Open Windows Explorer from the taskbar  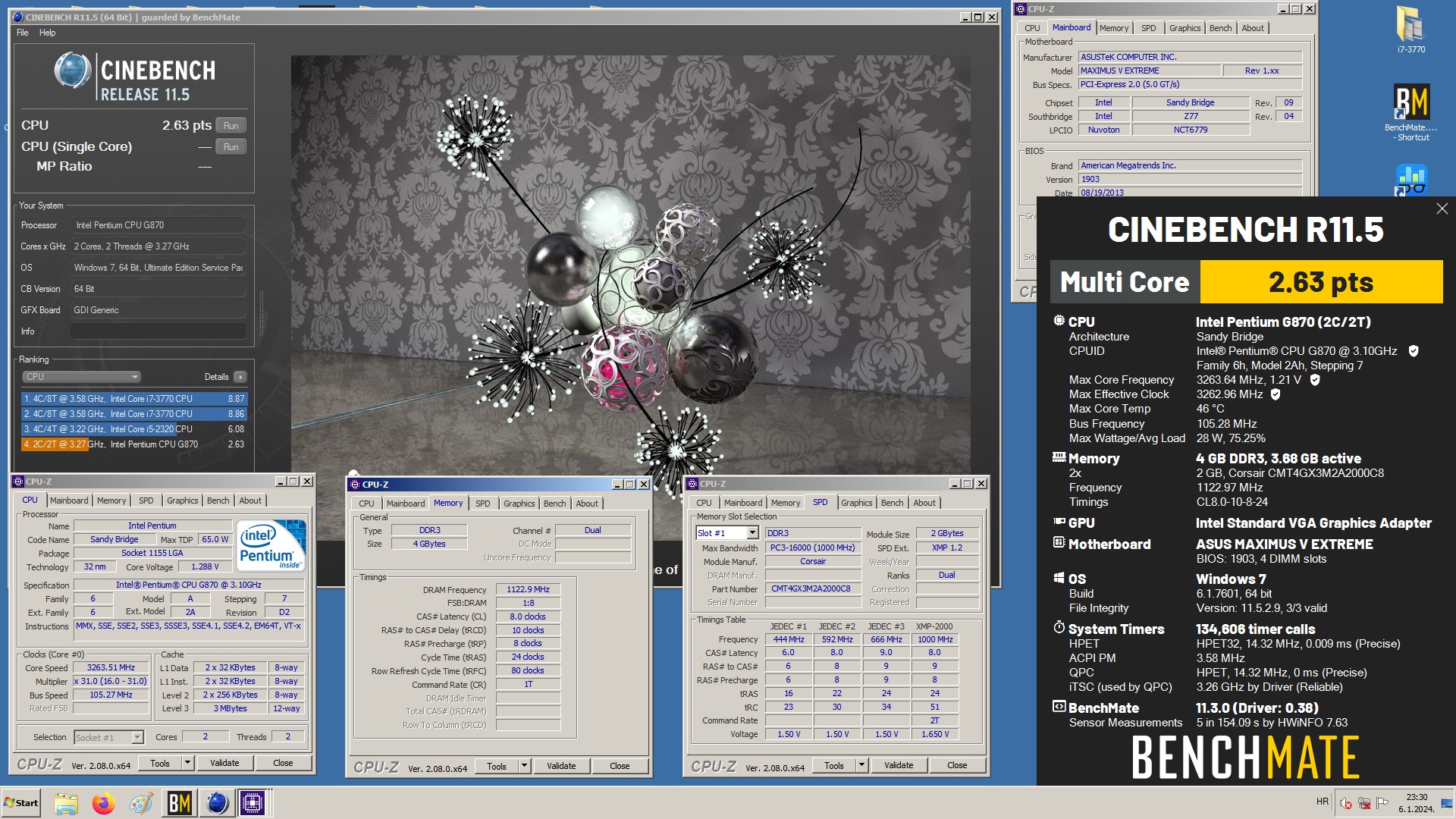(66, 803)
